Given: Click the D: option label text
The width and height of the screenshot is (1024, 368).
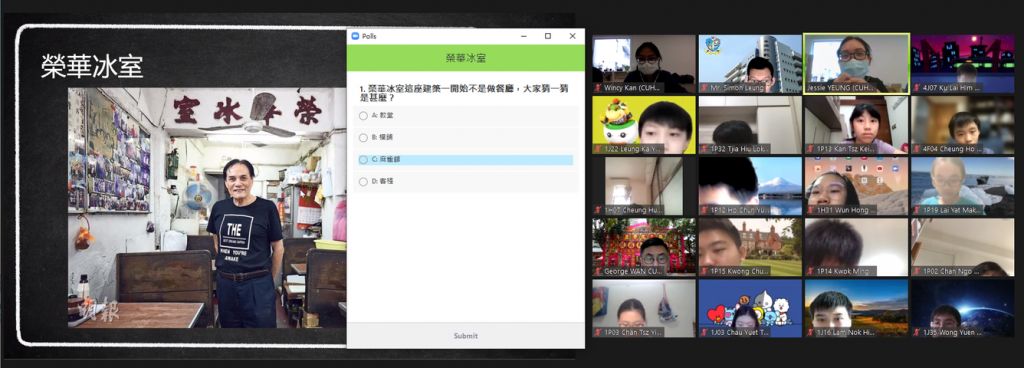Looking at the screenshot, I should point(383,182).
